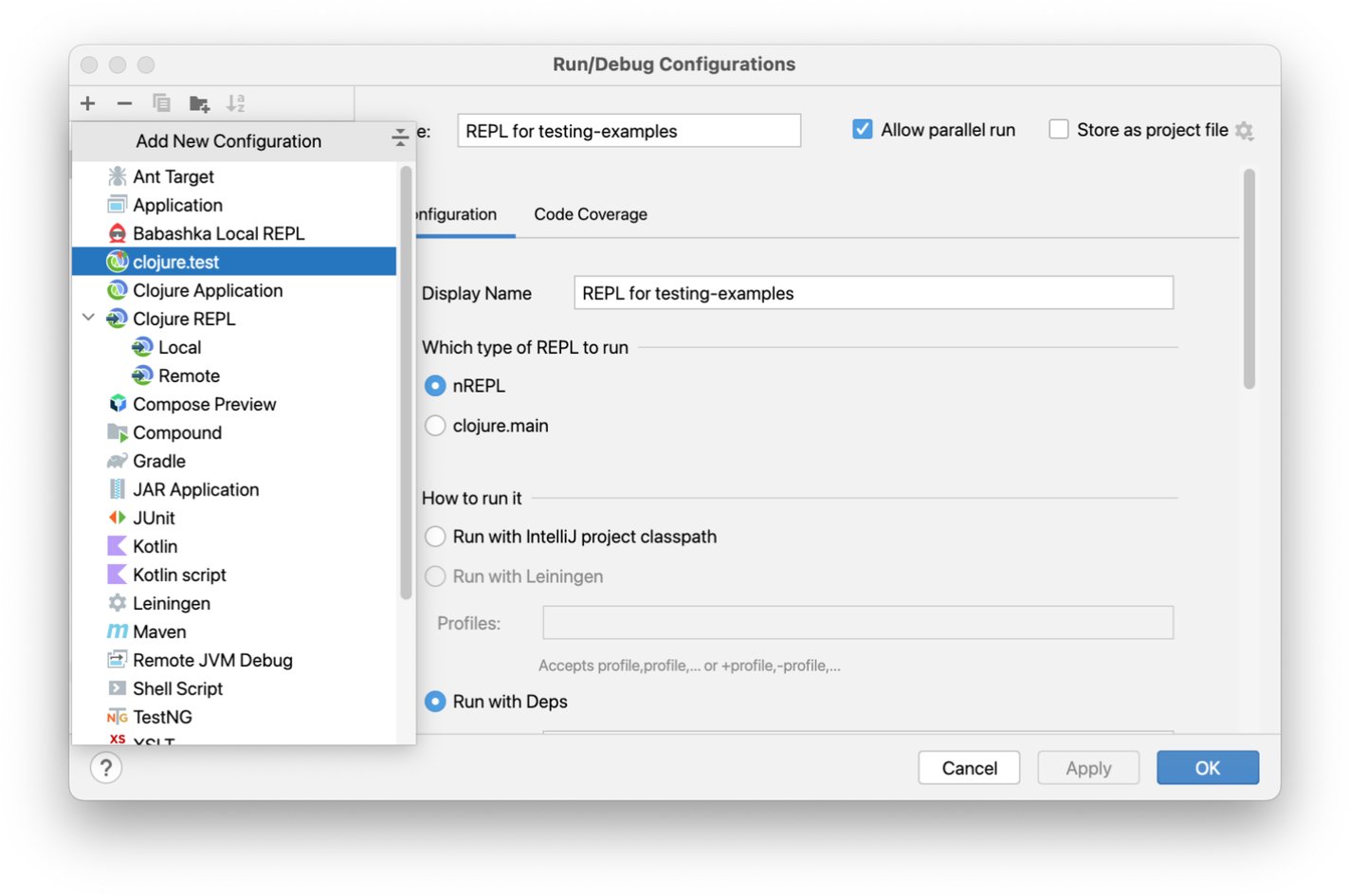Click the minus Remove Configuration icon

click(124, 103)
